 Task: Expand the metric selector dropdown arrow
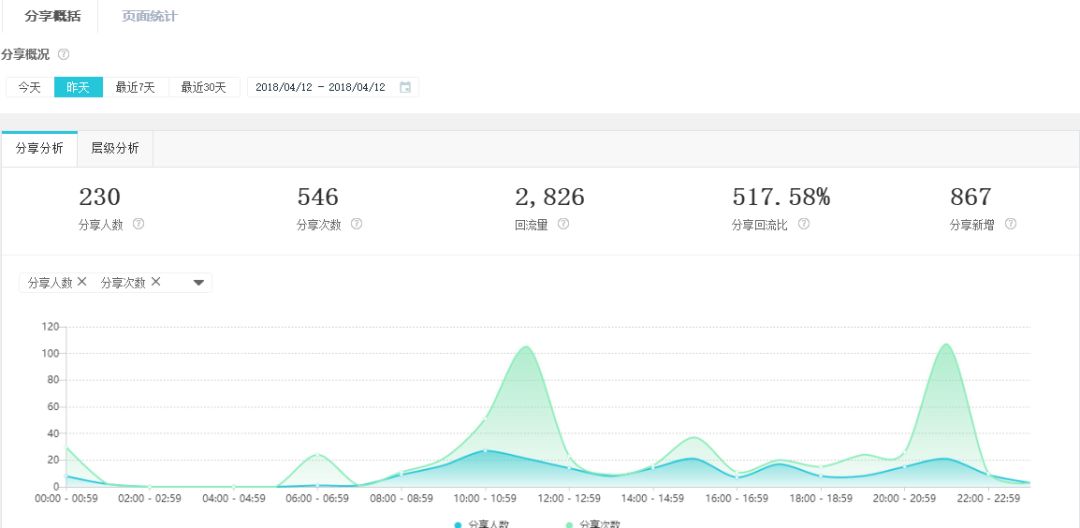(198, 282)
